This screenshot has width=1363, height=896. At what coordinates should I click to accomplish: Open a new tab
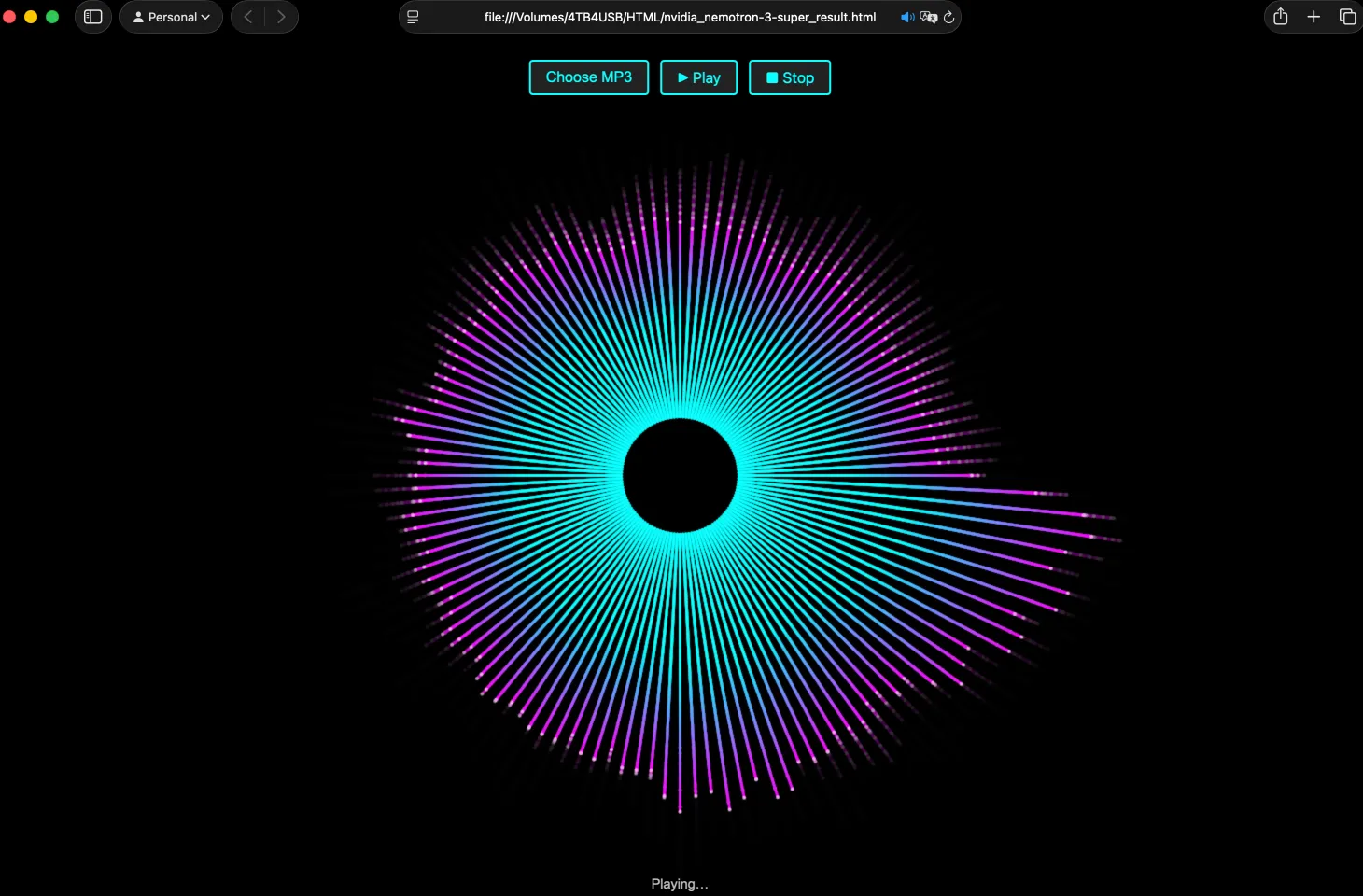pyautogui.click(x=1314, y=17)
